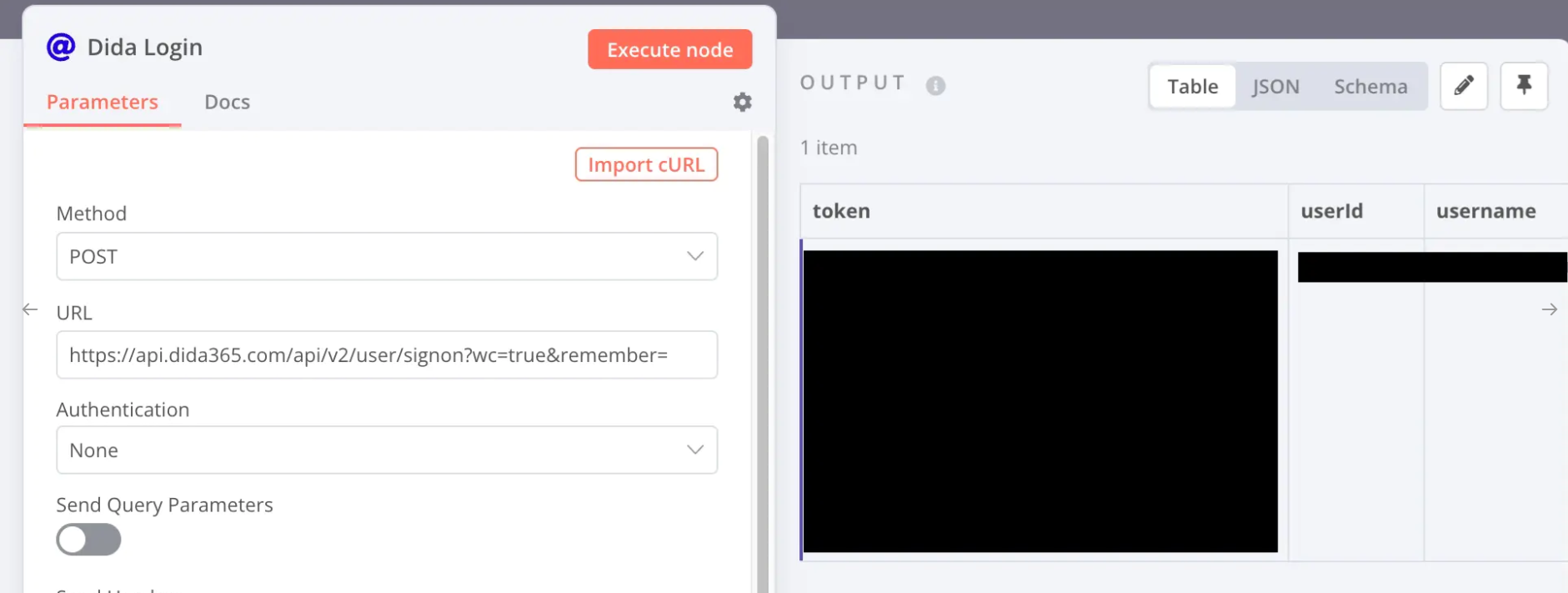Open the Method dropdown showing POST
Image resolution: width=1568 pixels, height=593 pixels.
tap(387, 256)
